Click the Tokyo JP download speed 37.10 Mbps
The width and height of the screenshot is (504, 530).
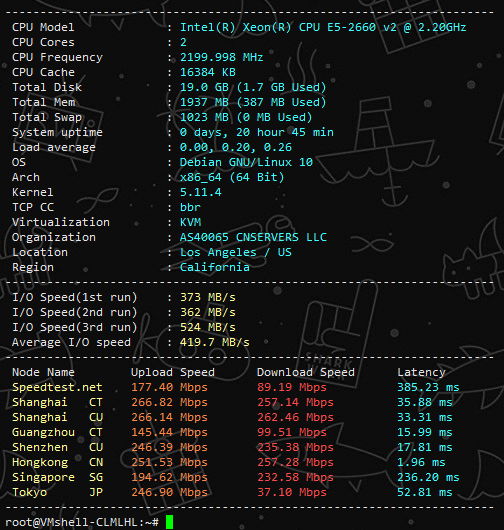point(292,492)
